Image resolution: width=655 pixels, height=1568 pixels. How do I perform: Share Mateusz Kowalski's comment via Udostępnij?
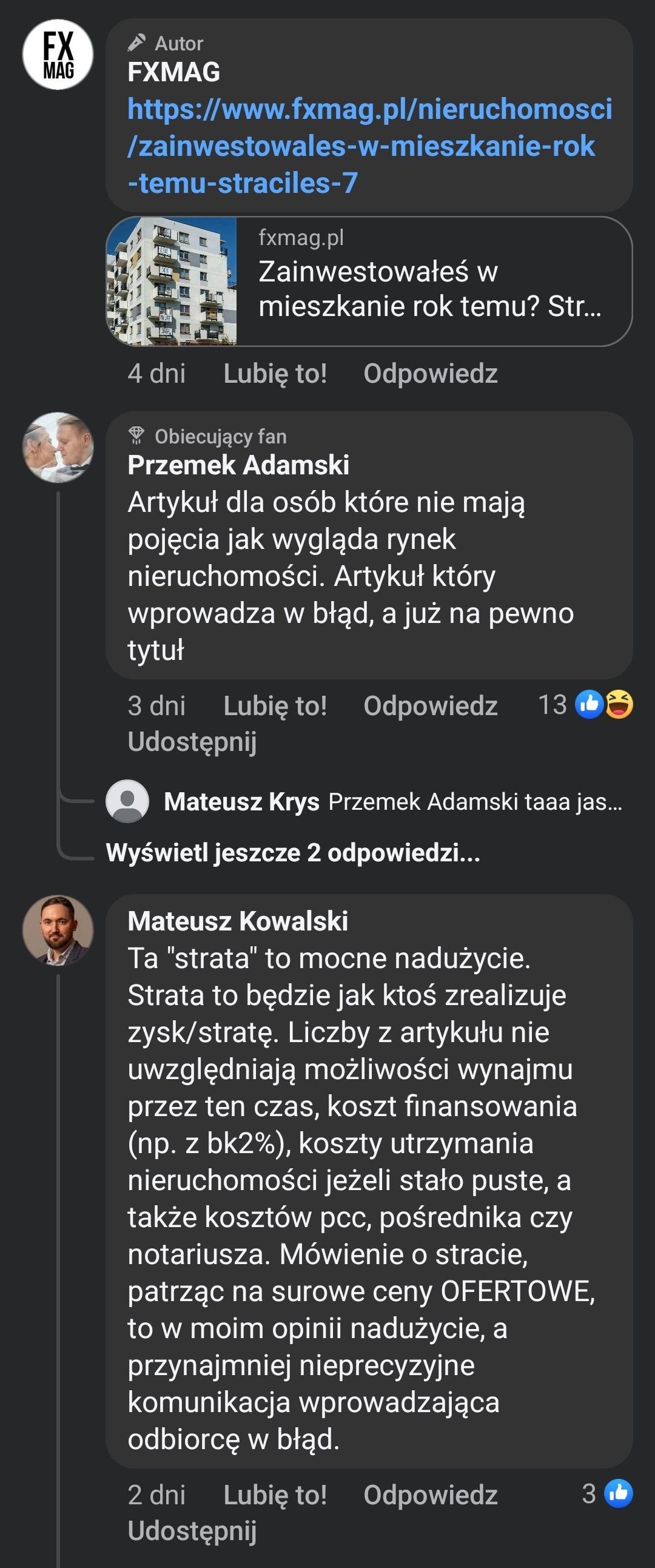click(192, 1531)
